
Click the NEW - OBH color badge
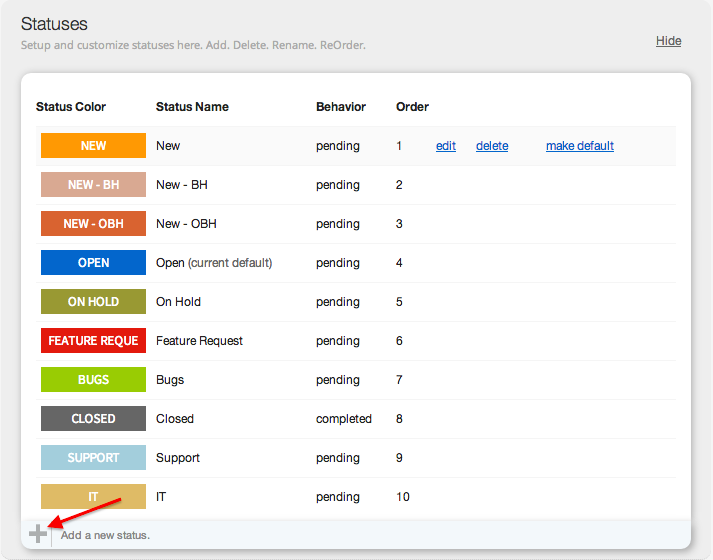click(93, 224)
